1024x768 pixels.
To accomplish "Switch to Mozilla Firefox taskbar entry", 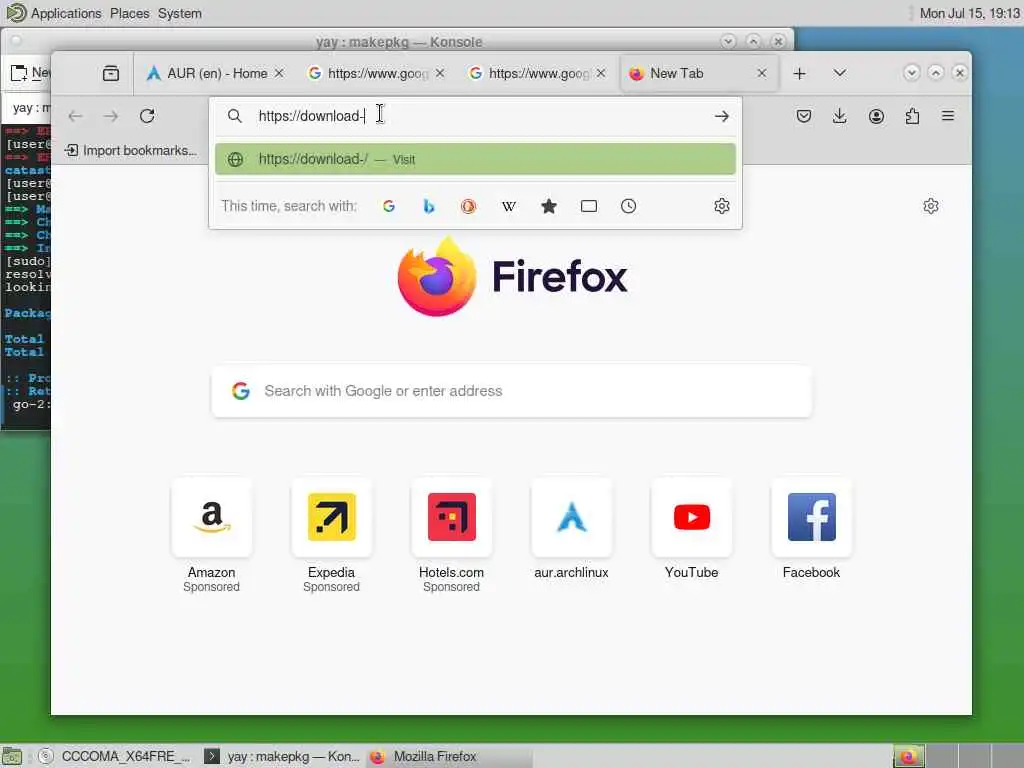I will coord(449,756).
